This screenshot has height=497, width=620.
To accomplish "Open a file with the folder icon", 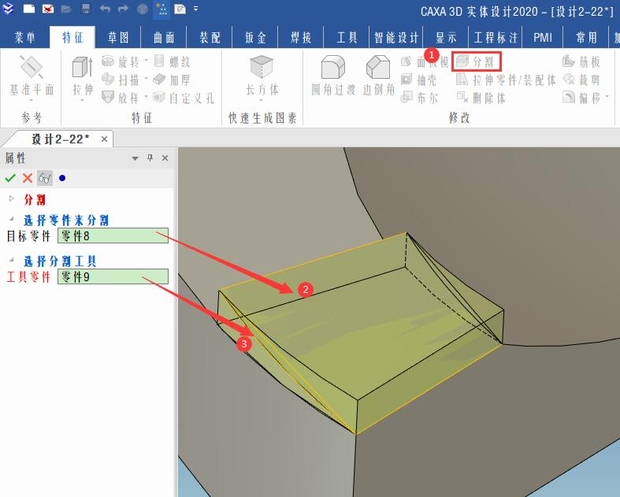I will [x=66, y=8].
